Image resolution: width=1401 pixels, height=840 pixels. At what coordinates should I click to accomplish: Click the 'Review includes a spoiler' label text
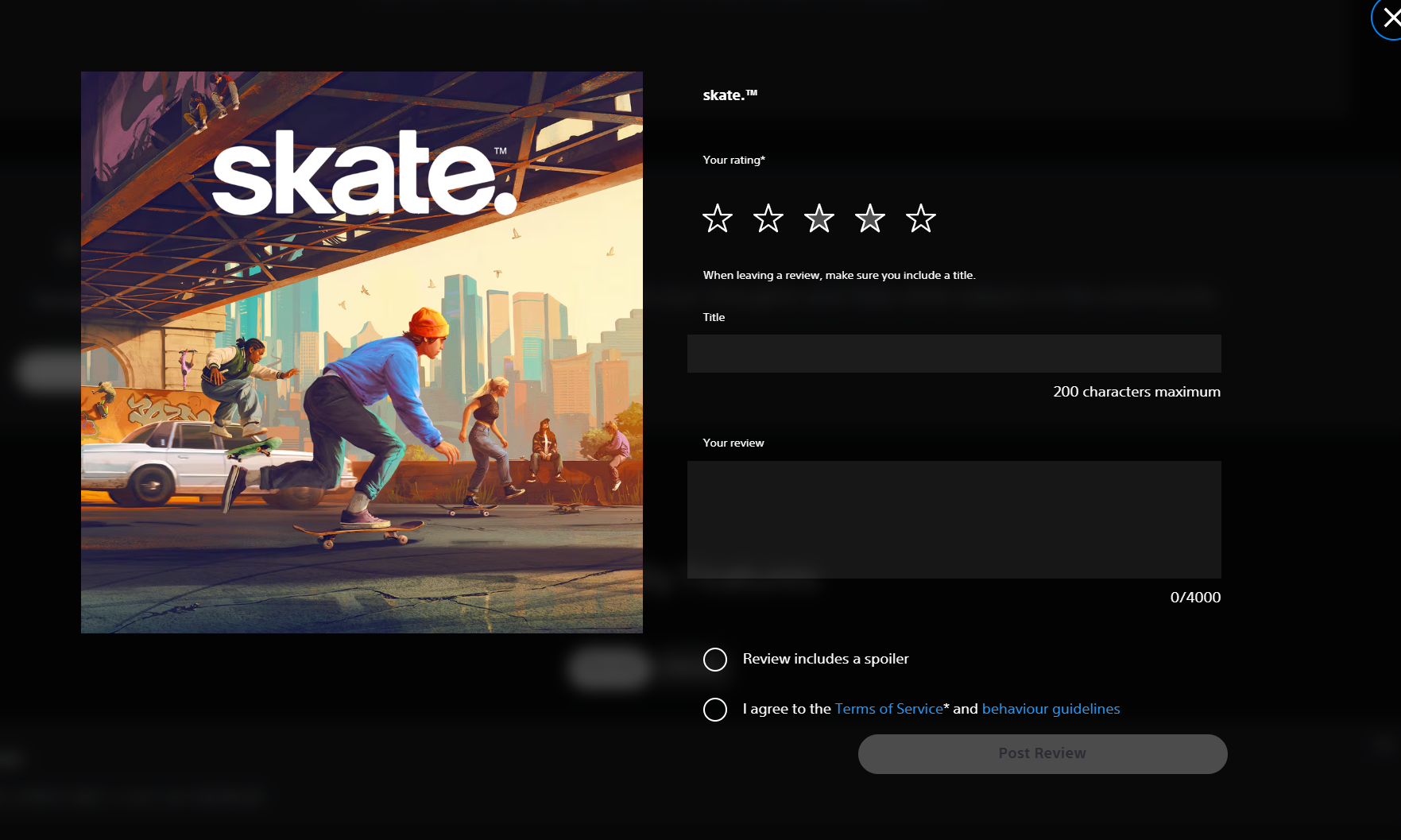[x=825, y=659]
